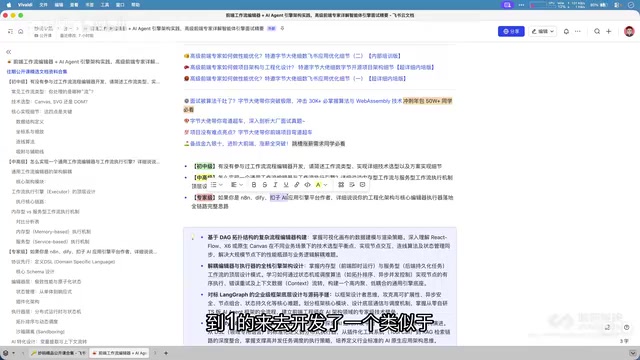Click the search magnifier icon
Screen dimensions: 640x360
coord(597,31)
